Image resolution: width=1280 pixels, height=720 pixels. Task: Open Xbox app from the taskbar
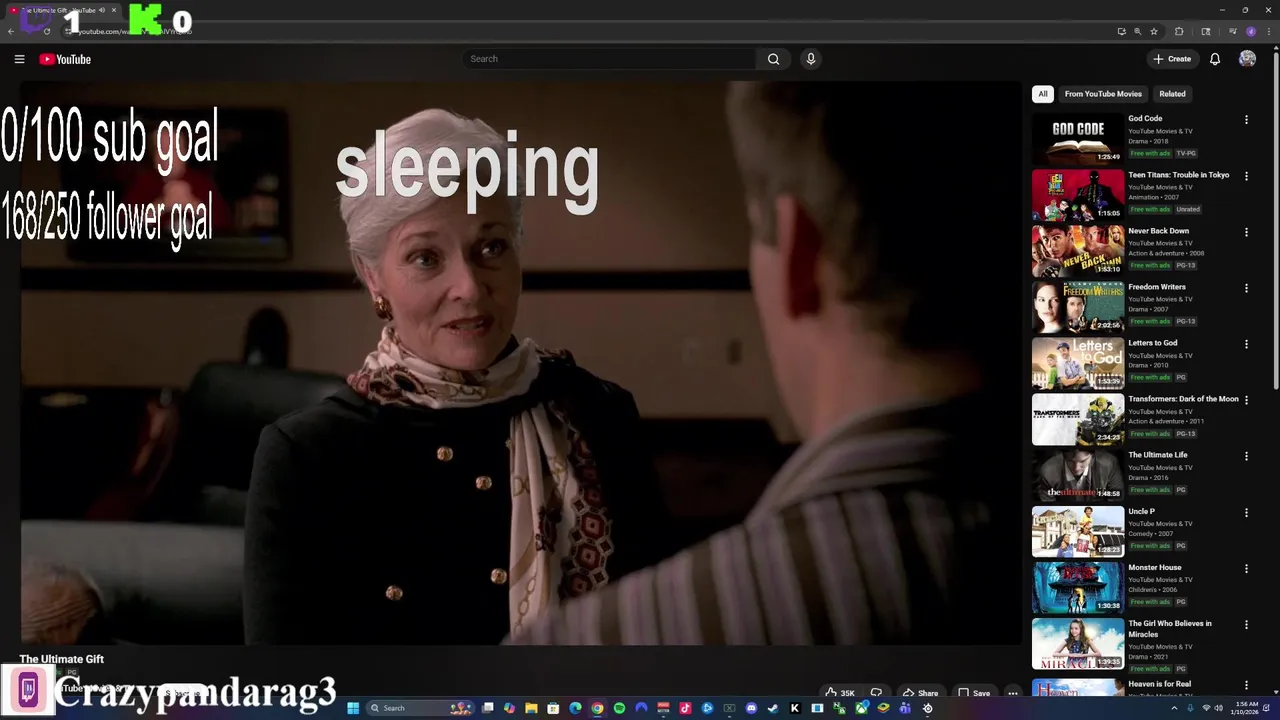(x=861, y=708)
